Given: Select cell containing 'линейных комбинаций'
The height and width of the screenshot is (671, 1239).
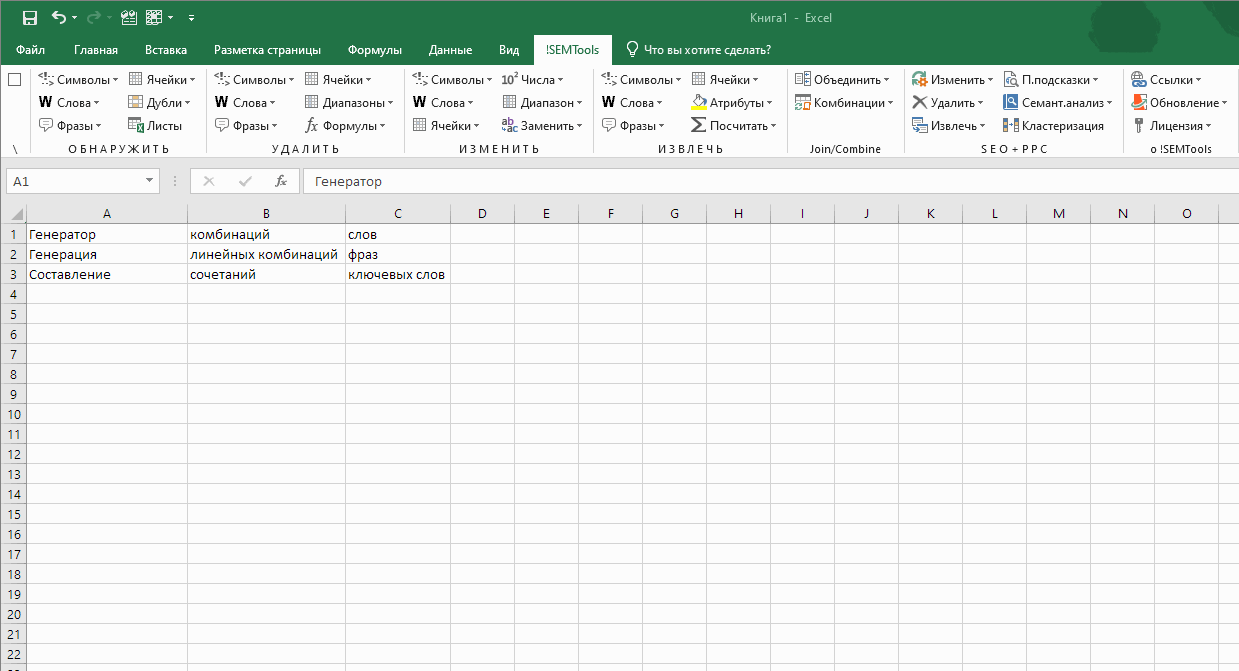Looking at the screenshot, I should (266, 254).
